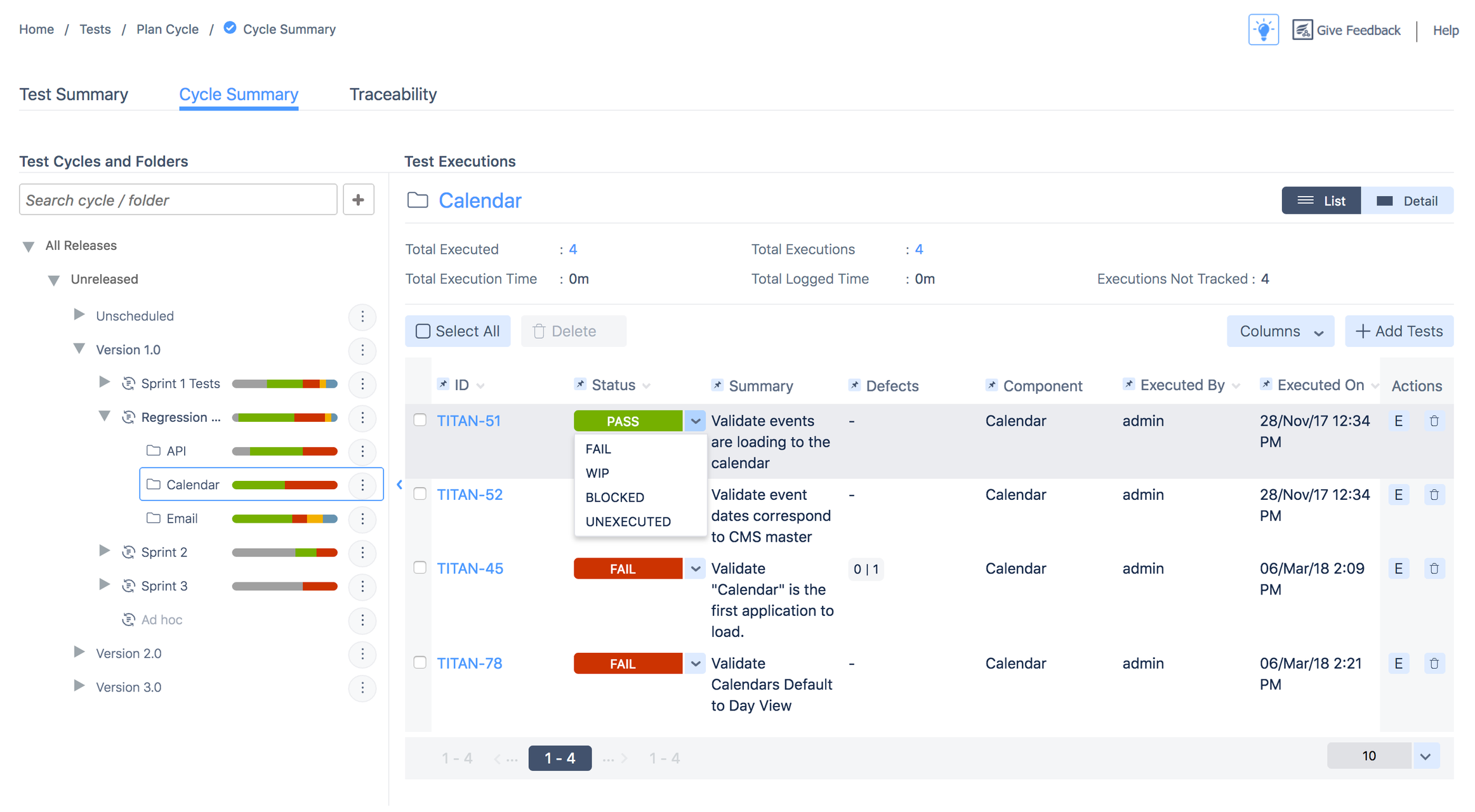Click the FAIL status icon on TITAN-78
This screenshot has height=812, width=1475.
pos(625,663)
